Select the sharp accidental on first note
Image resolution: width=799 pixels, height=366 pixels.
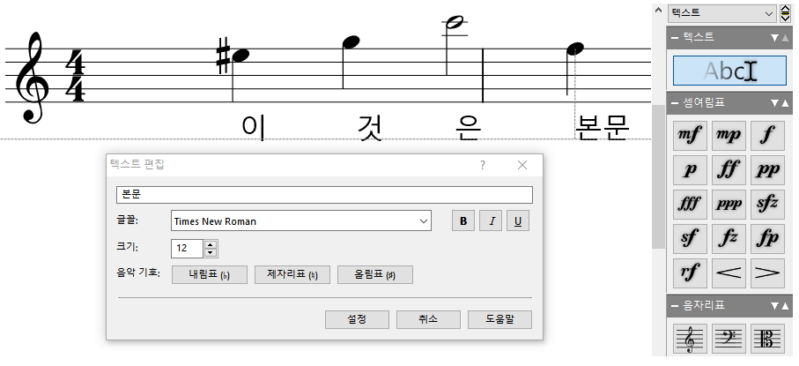(x=222, y=56)
